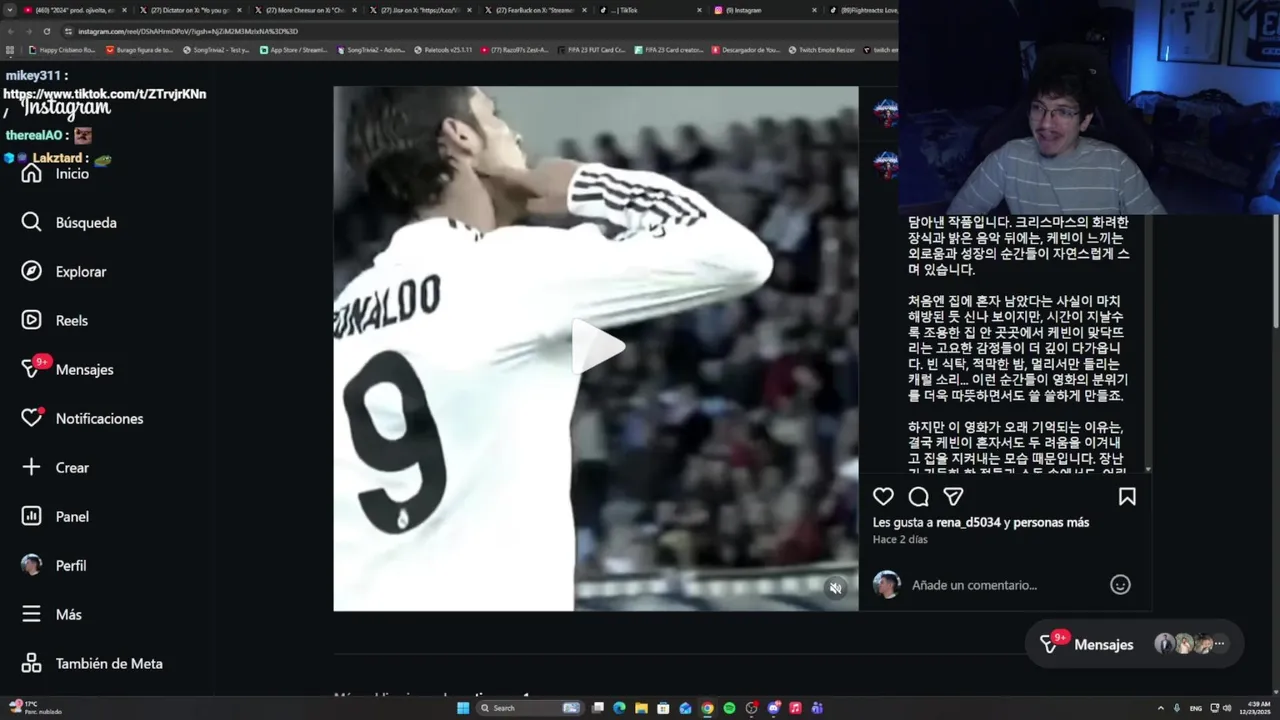Viewport: 1280px width, 720px height.
Task: Open comments with the speech bubble icon
Action: tap(918, 497)
